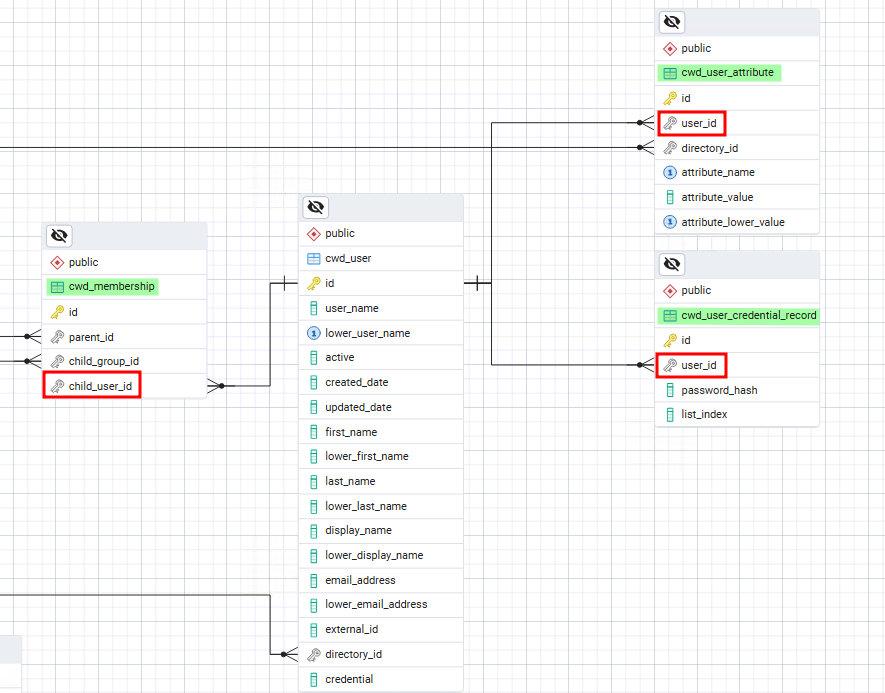Select the cwd_user table name
The width and height of the screenshot is (885, 693).
tap(348, 258)
